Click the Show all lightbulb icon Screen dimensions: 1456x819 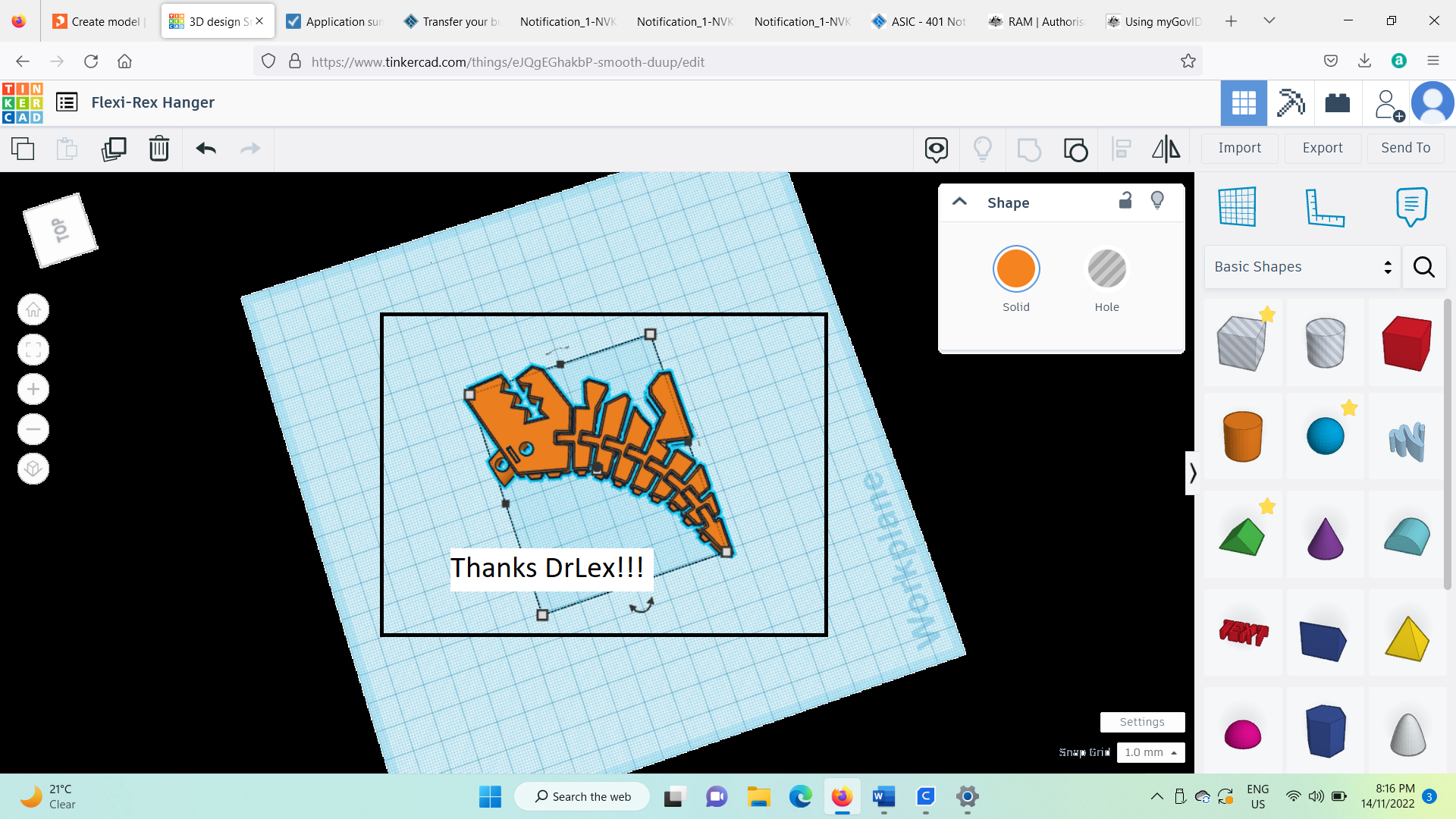(983, 149)
